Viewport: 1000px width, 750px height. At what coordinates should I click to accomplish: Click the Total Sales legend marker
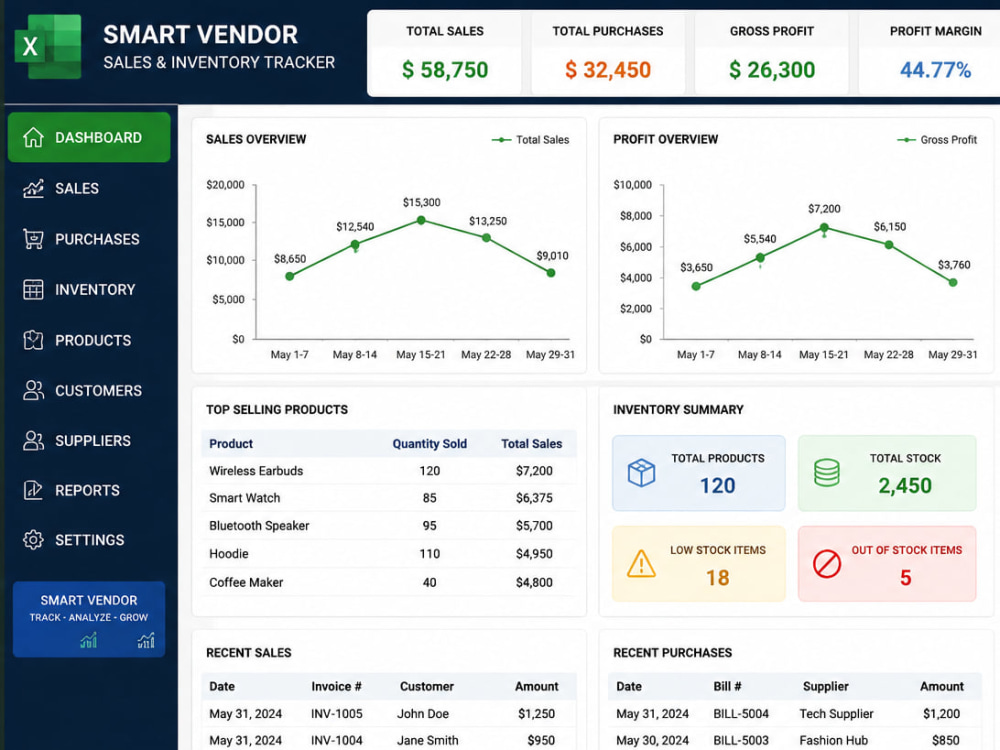[501, 140]
